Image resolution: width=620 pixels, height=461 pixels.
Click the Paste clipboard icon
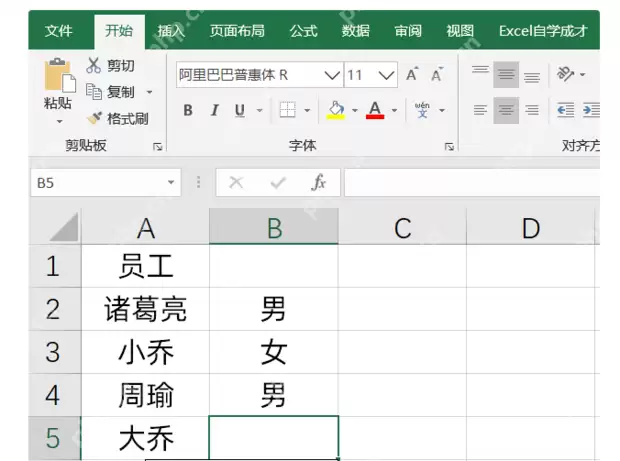click(x=60, y=75)
